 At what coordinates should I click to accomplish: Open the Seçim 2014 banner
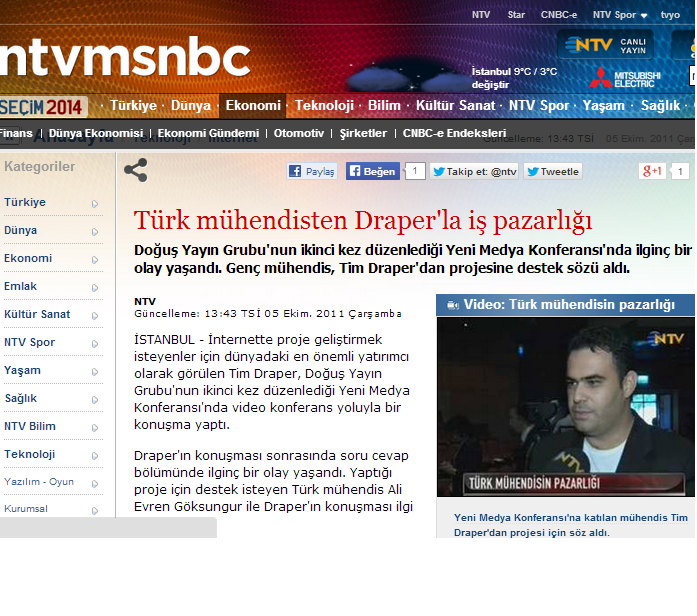point(43,107)
